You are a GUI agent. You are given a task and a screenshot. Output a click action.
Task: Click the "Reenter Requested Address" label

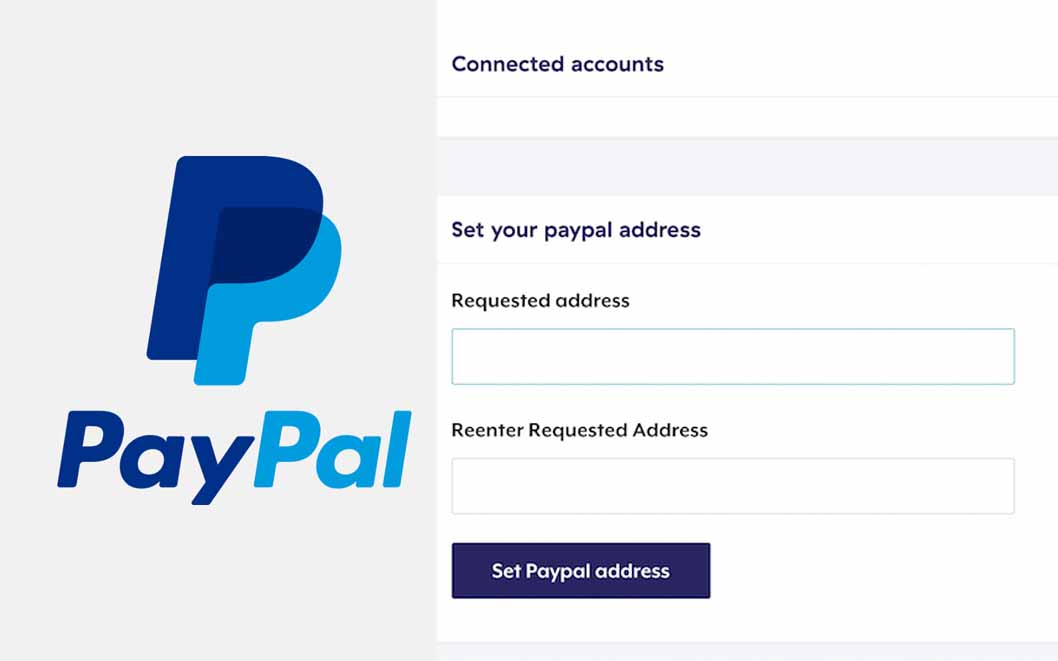click(x=580, y=430)
